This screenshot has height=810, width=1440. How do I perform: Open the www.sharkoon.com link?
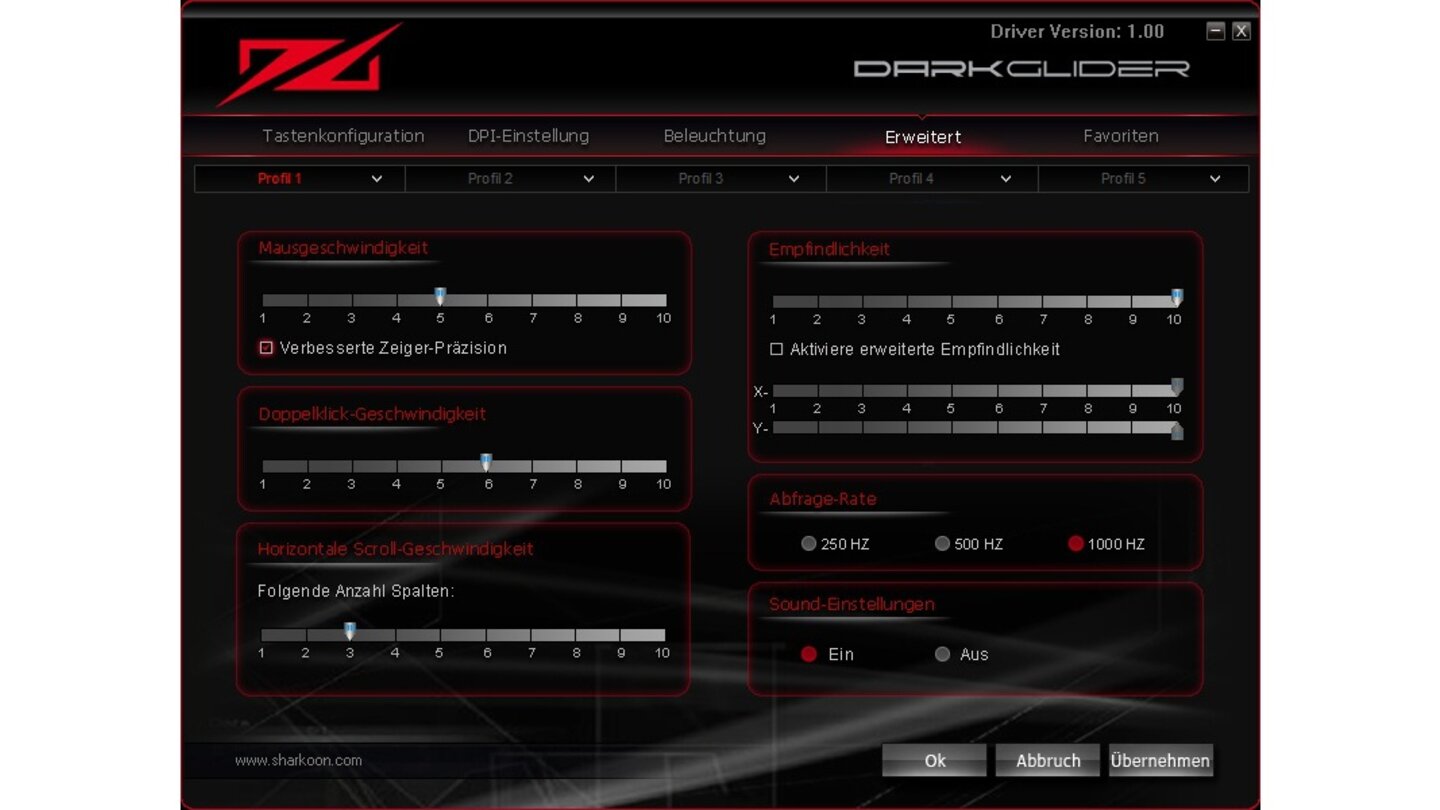click(x=298, y=760)
